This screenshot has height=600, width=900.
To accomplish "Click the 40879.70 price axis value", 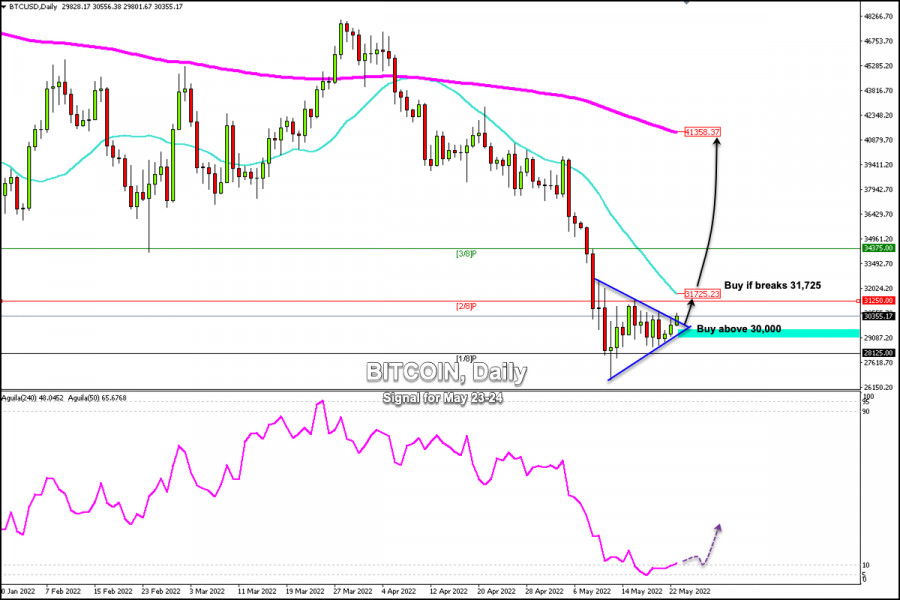I will point(878,140).
